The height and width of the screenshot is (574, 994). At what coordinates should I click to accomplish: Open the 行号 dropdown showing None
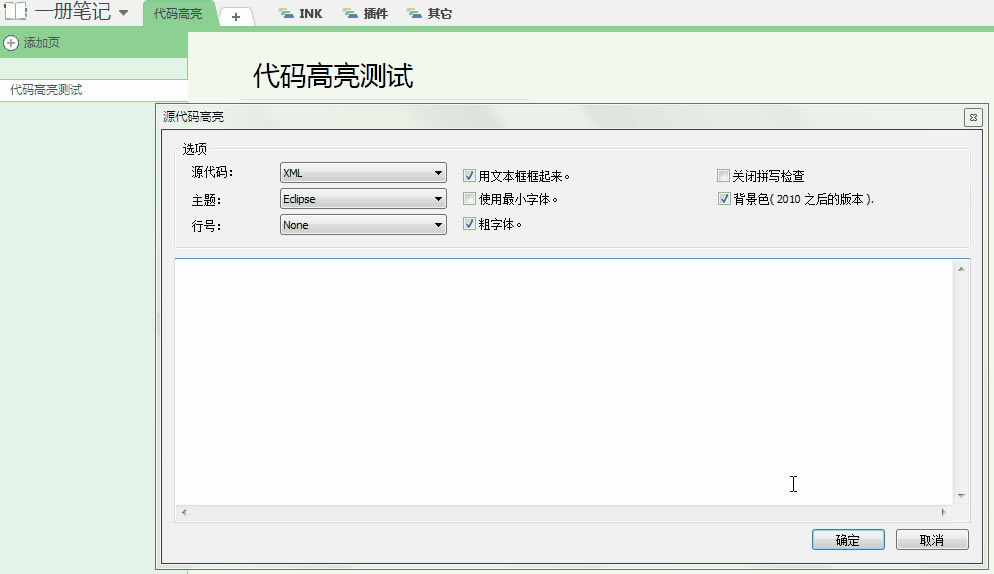(363, 225)
